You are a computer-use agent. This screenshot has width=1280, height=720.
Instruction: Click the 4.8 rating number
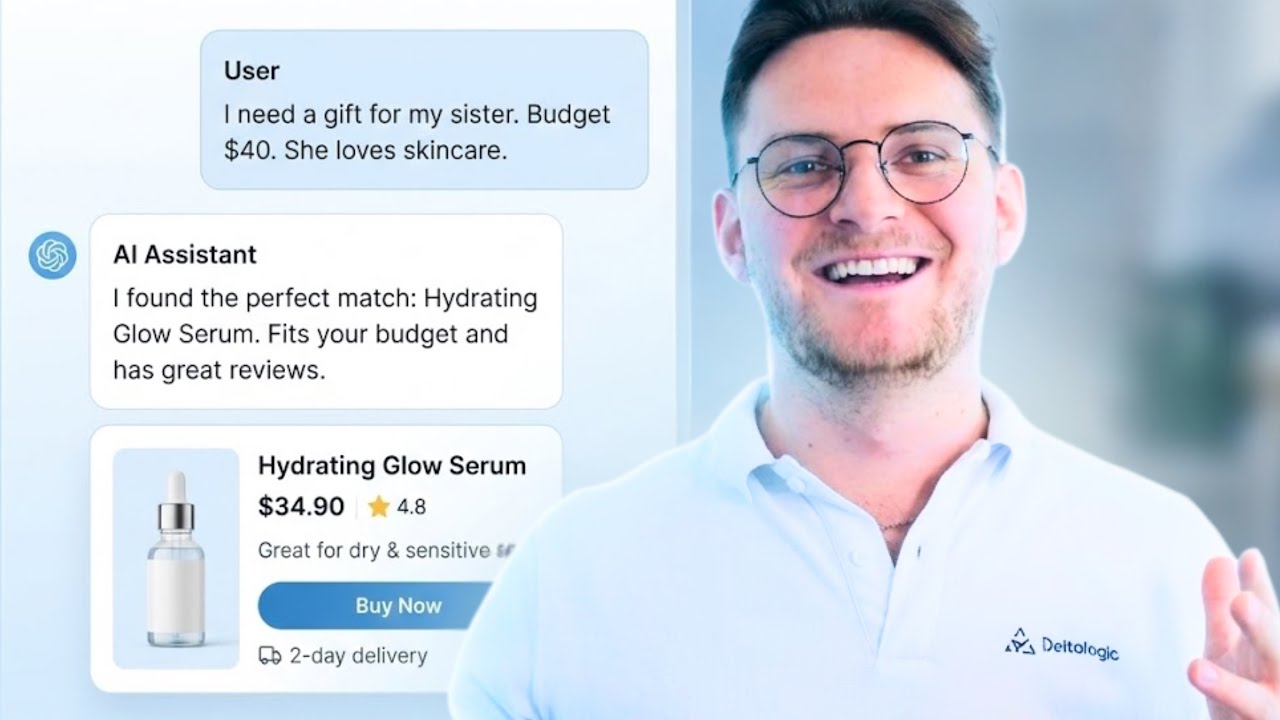(x=411, y=507)
